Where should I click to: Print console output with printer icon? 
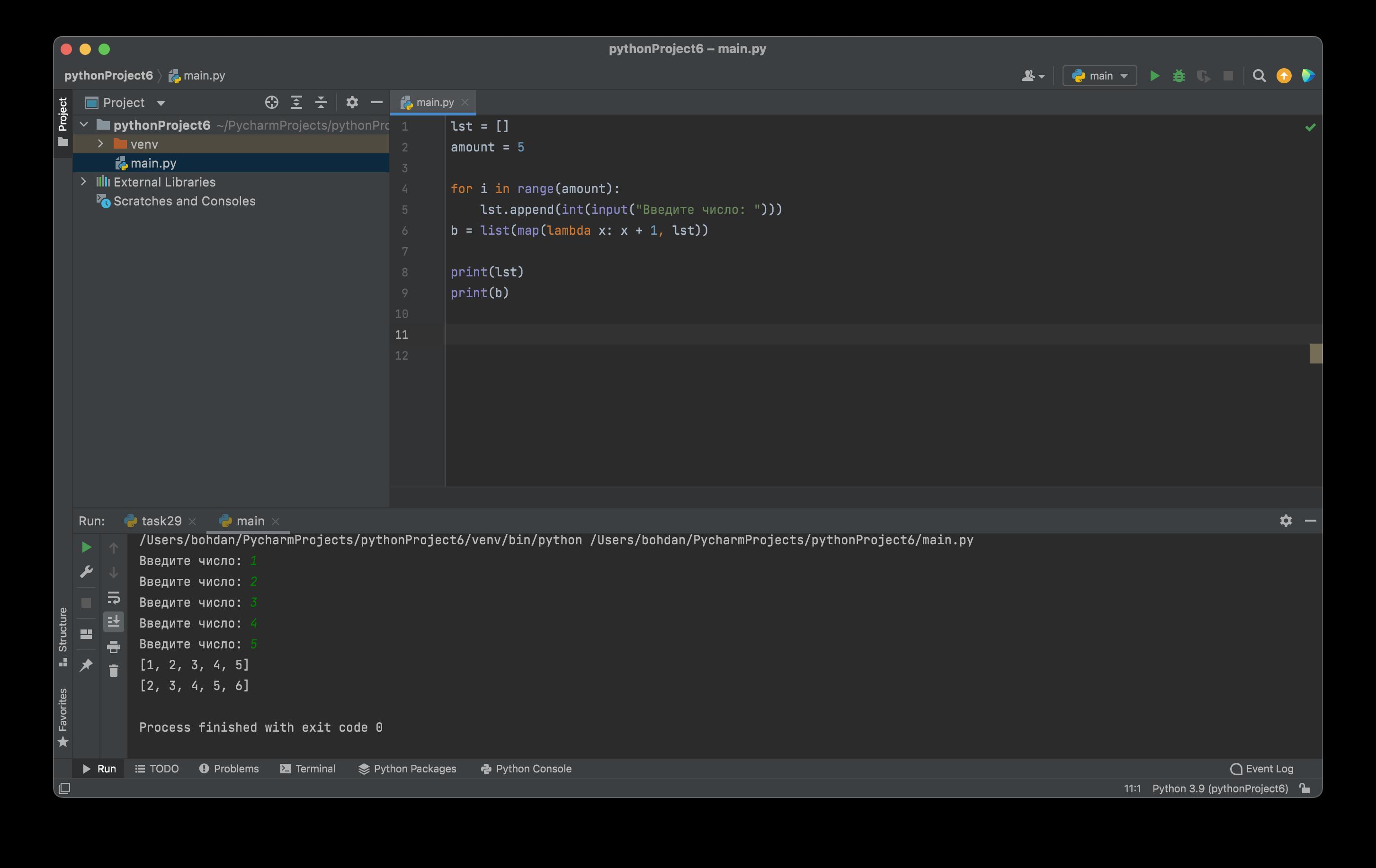coord(114,647)
